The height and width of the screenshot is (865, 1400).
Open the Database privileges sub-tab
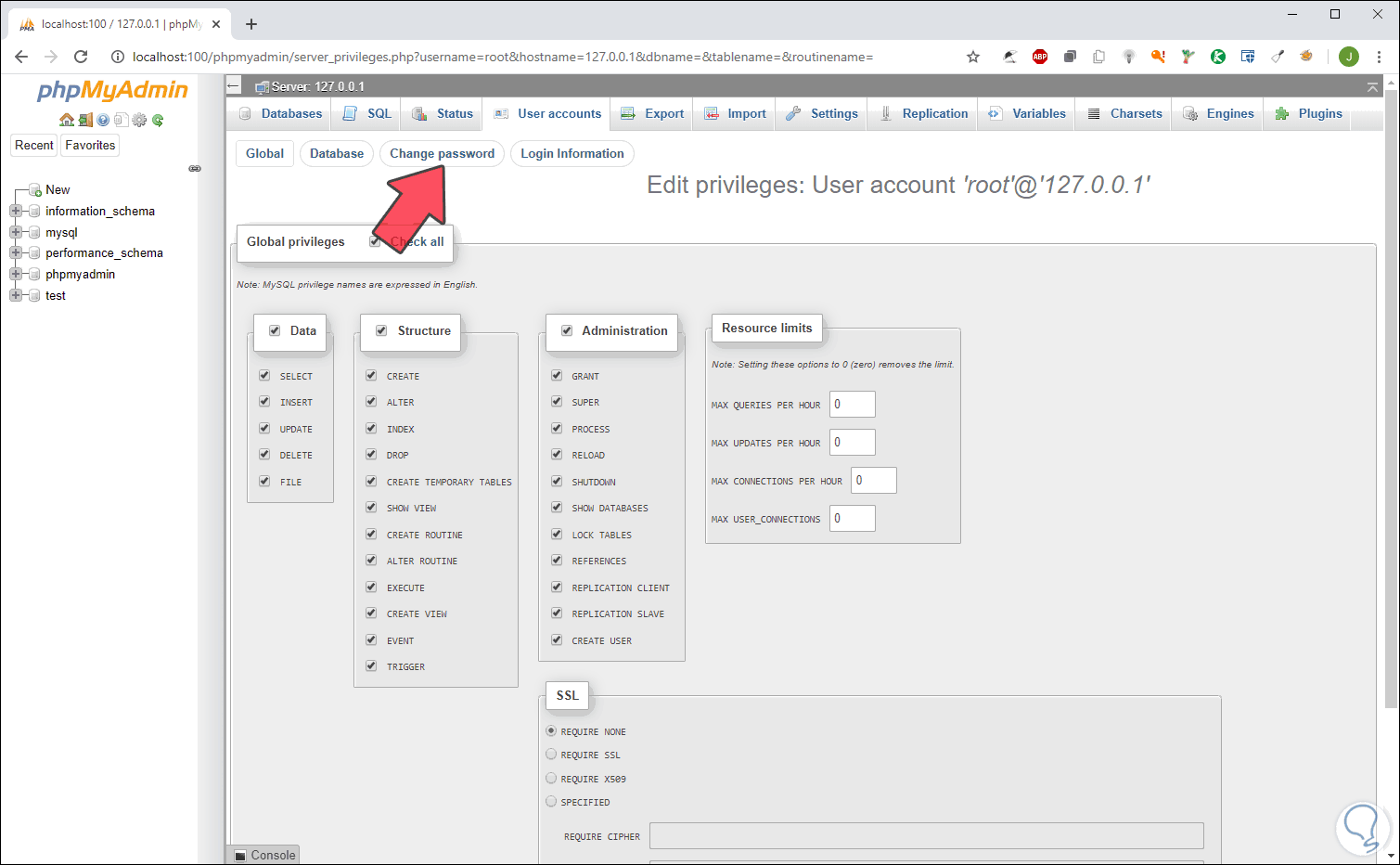coord(337,154)
